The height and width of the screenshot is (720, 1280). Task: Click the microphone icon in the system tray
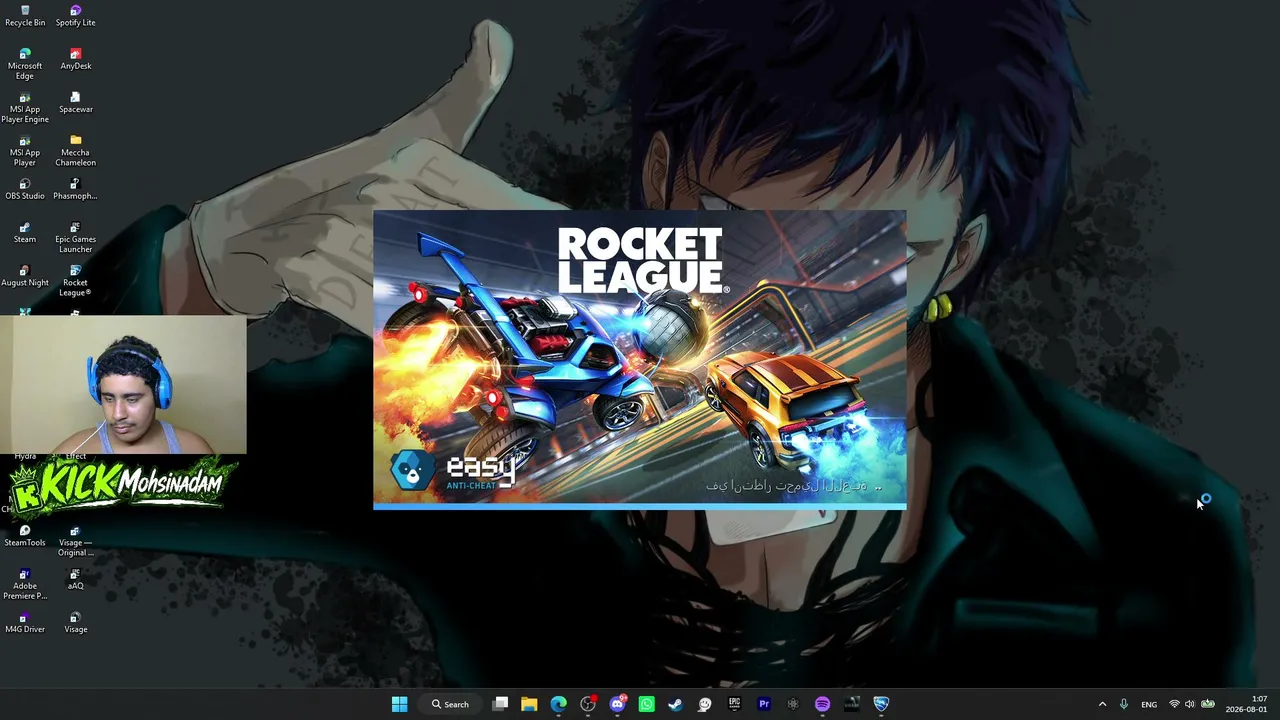1124,704
